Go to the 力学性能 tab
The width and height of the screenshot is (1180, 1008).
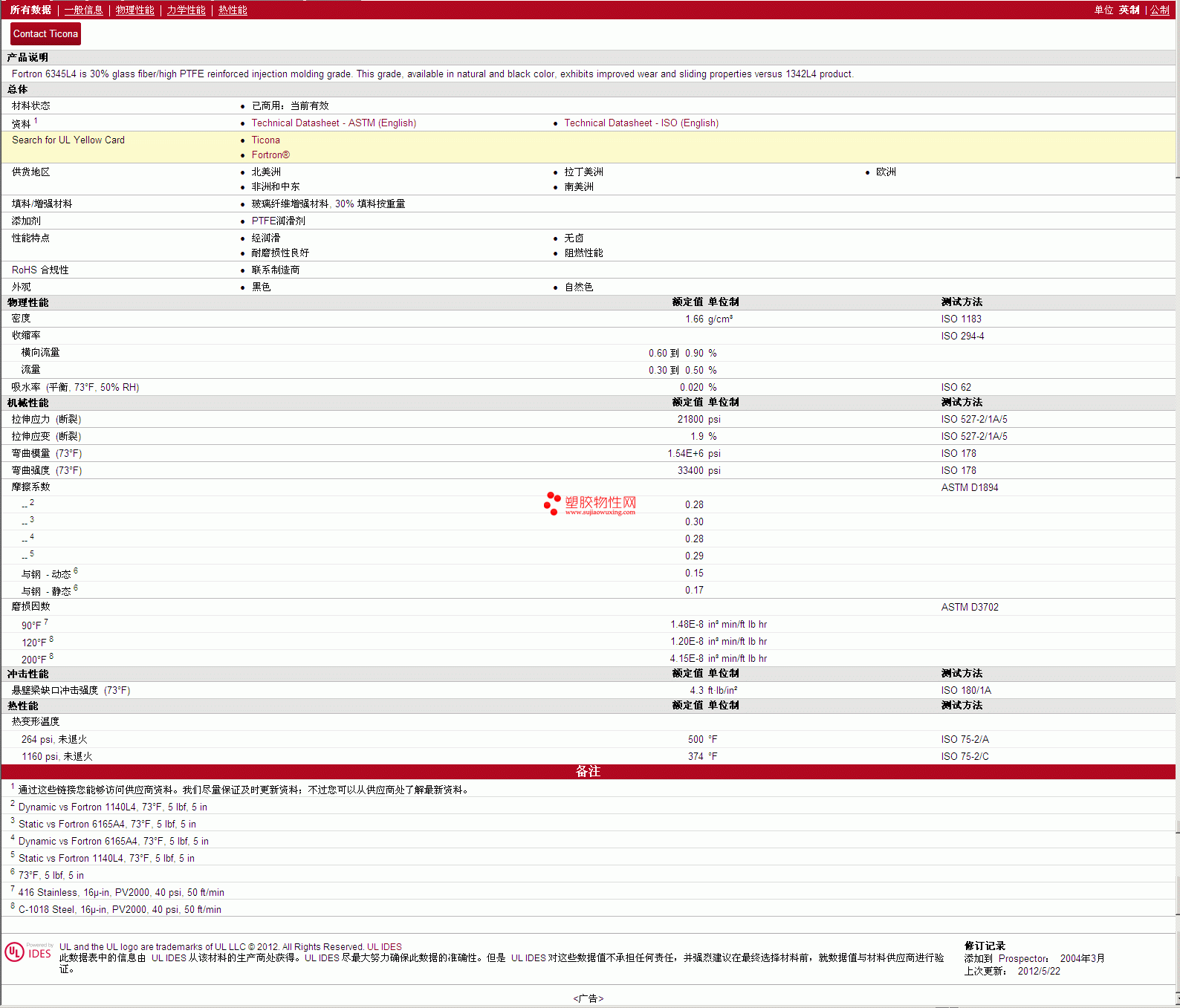[x=186, y=10]
